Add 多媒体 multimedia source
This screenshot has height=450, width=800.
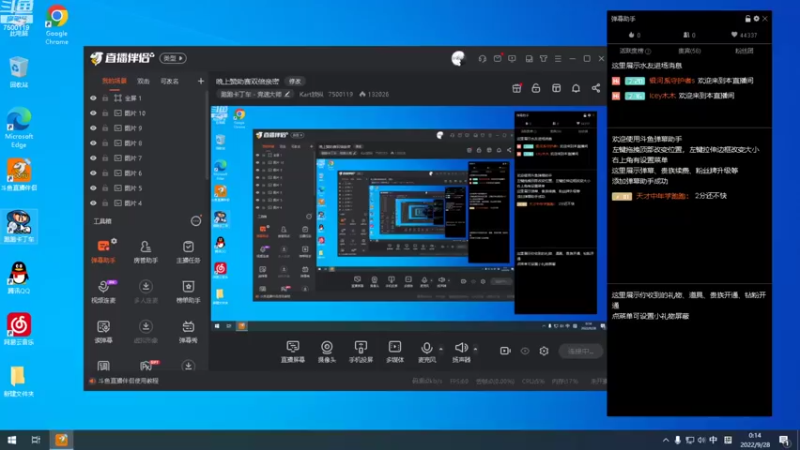click(395, 352)
